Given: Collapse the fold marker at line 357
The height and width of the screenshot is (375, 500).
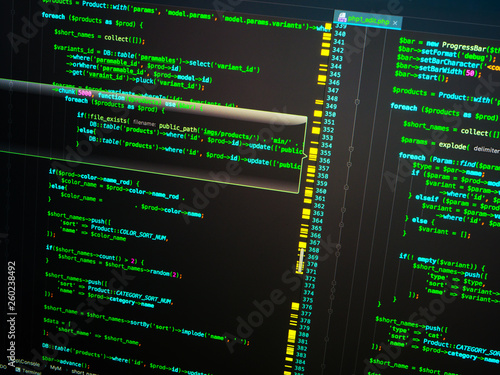Looking at the screenshot, I should [349, 164].
